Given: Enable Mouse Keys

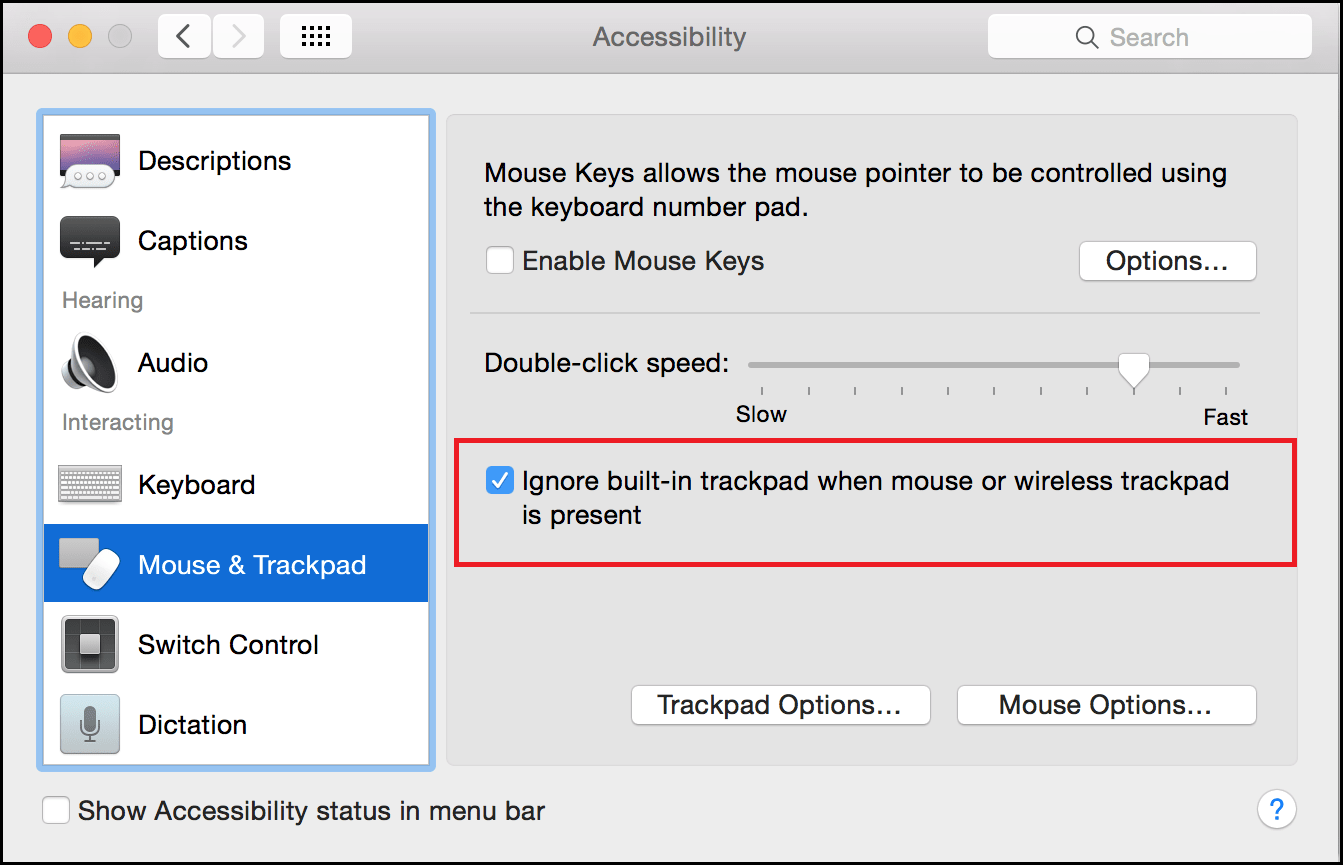Looking at the screenshot, I should (499, 260).
